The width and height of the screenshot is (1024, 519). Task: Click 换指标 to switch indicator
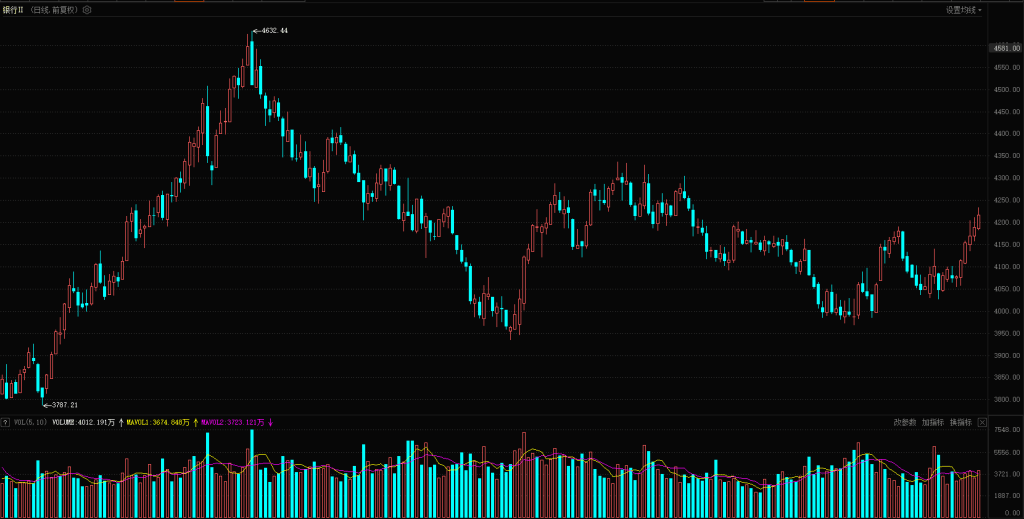click(960, 423)
